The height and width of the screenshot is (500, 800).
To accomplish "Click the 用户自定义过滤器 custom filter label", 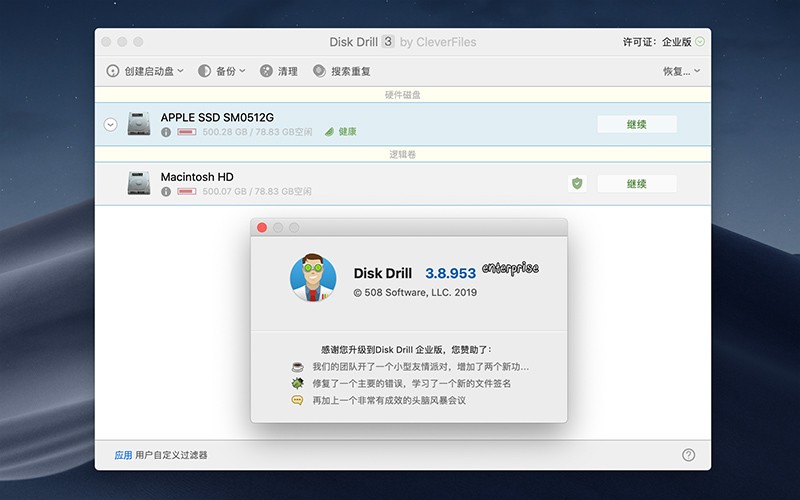I will [x=171, y=455].
